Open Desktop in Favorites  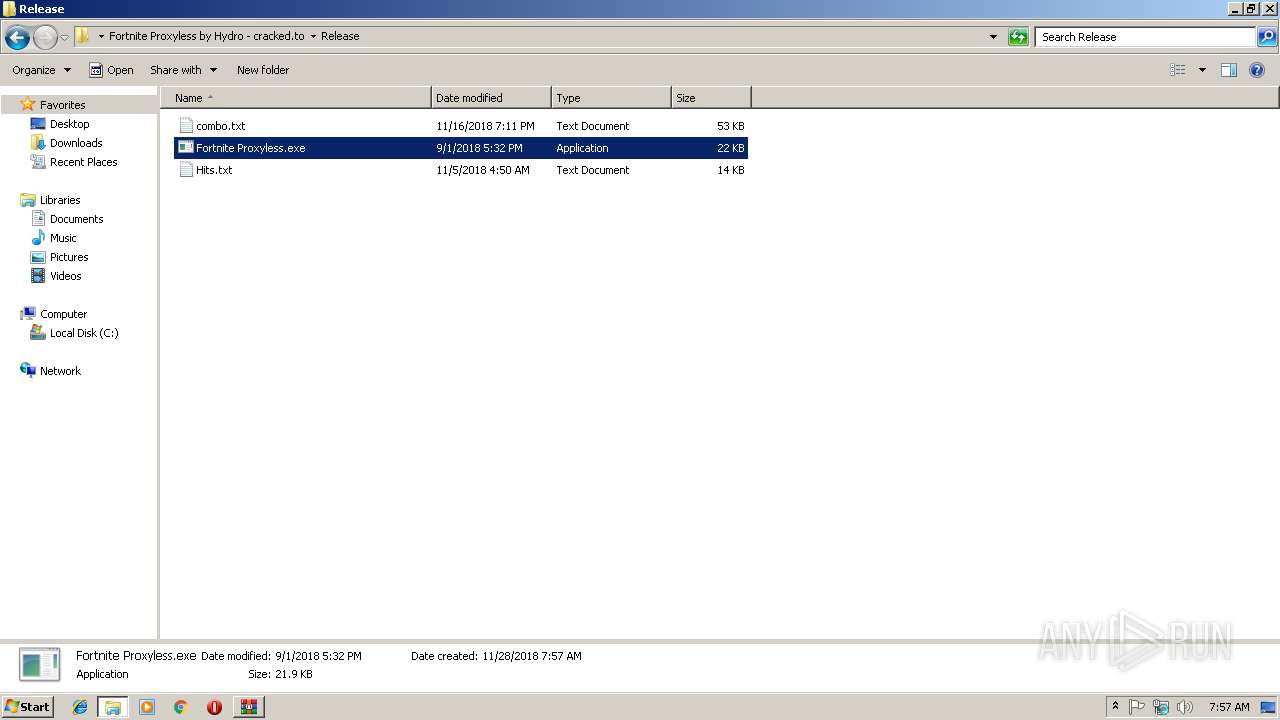pyautogui.click(x=69, y=124)
